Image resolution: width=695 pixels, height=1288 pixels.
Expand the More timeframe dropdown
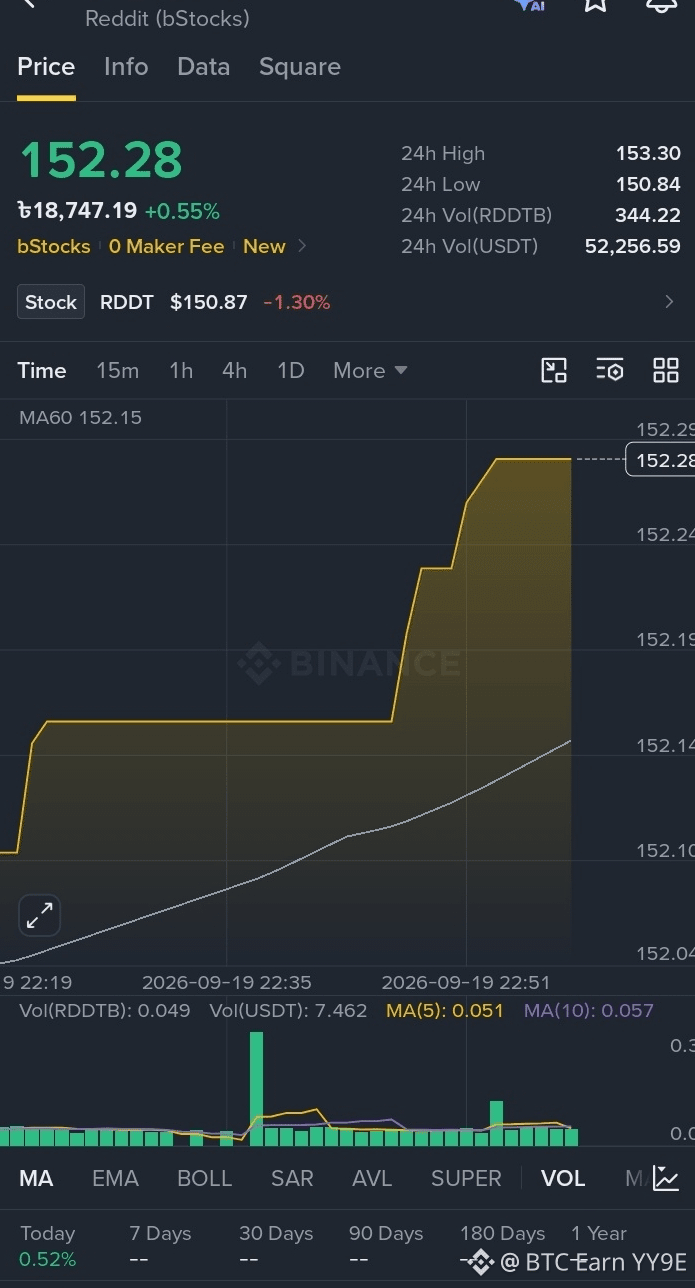coord(370,370)
